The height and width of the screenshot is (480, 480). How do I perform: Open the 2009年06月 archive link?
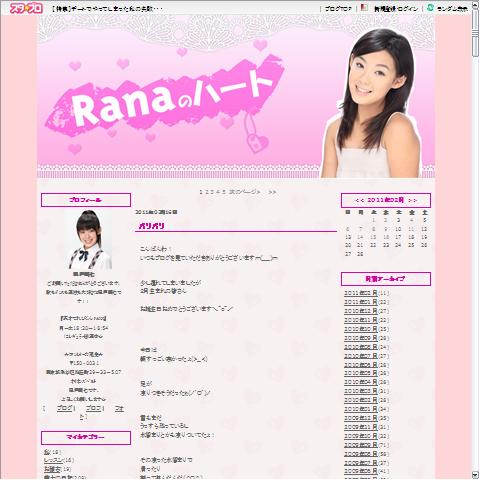point(361,472)
